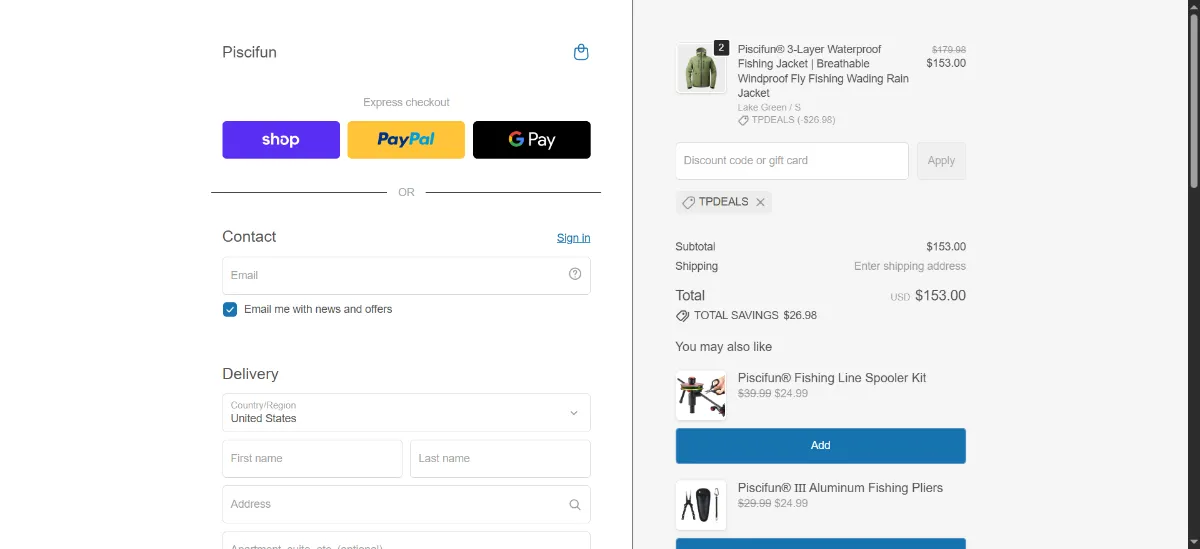Click the Piscifun Fishing Line Spooler Kit name

click(x=832, y=378)
